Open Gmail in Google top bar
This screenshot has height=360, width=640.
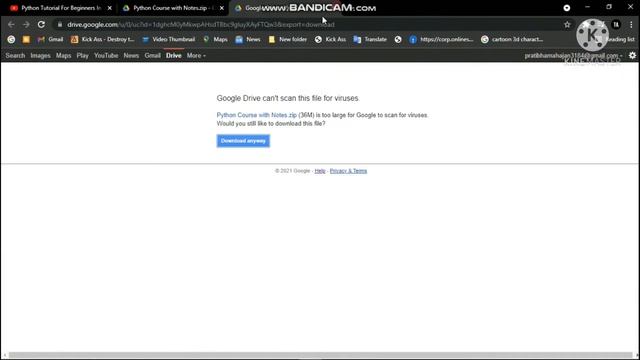[x=152, y=56]
